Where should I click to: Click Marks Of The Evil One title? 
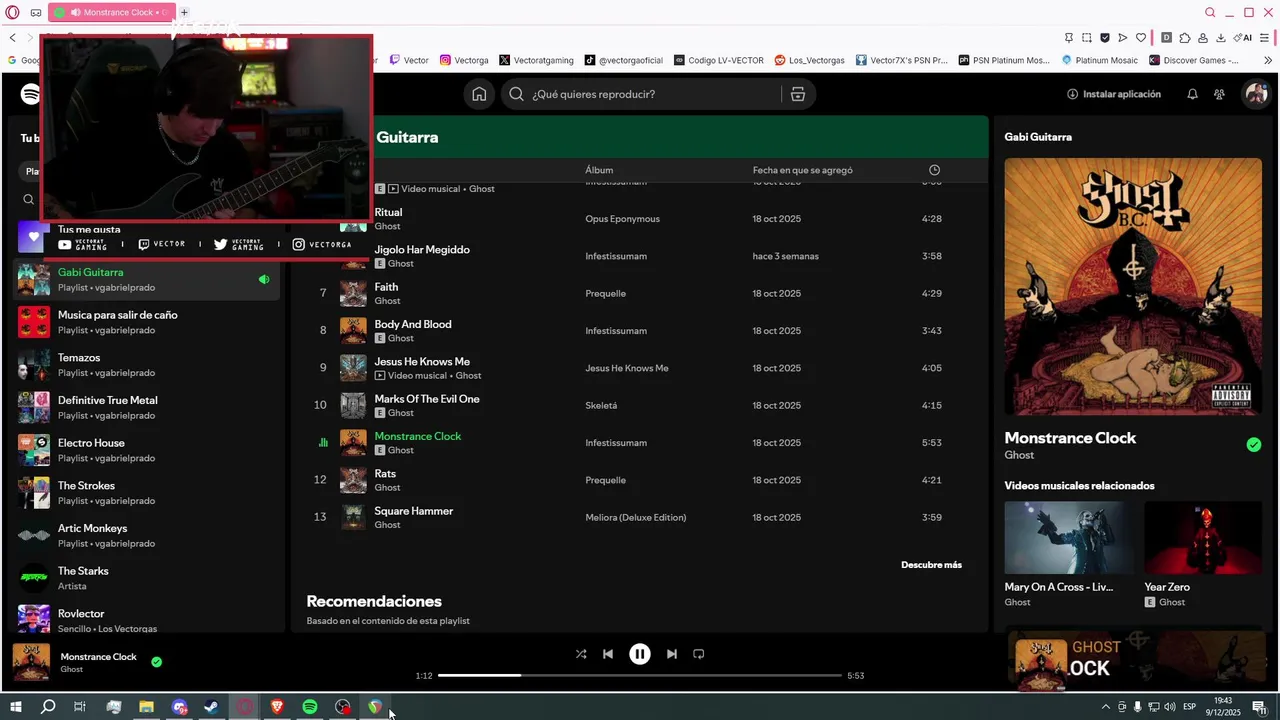tap(427, 399)
